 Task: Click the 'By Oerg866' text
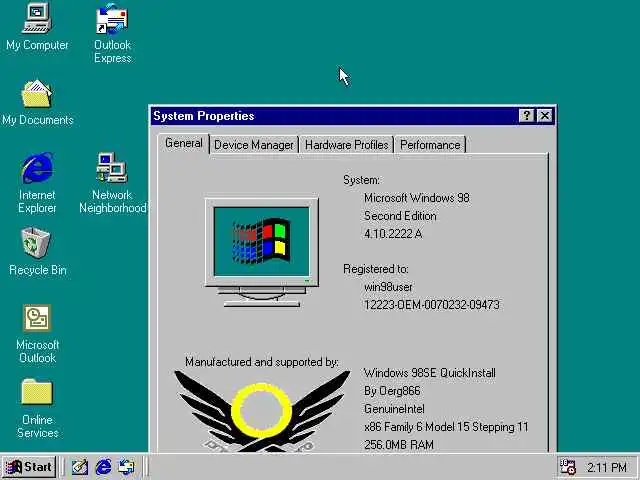[x=392, y=391]
